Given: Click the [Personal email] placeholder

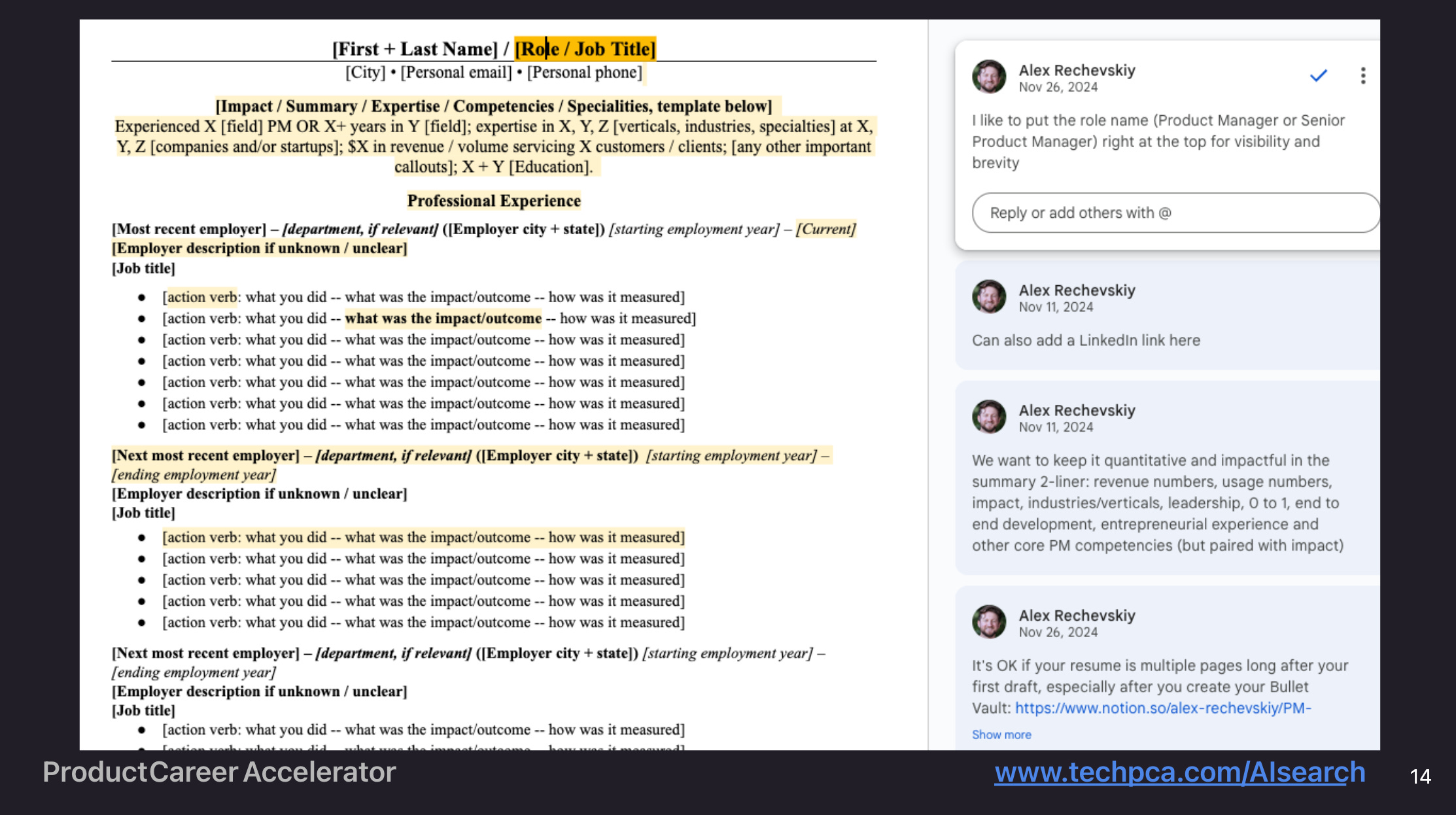Looking at the screenshot, I should click(x=456, y=72).
